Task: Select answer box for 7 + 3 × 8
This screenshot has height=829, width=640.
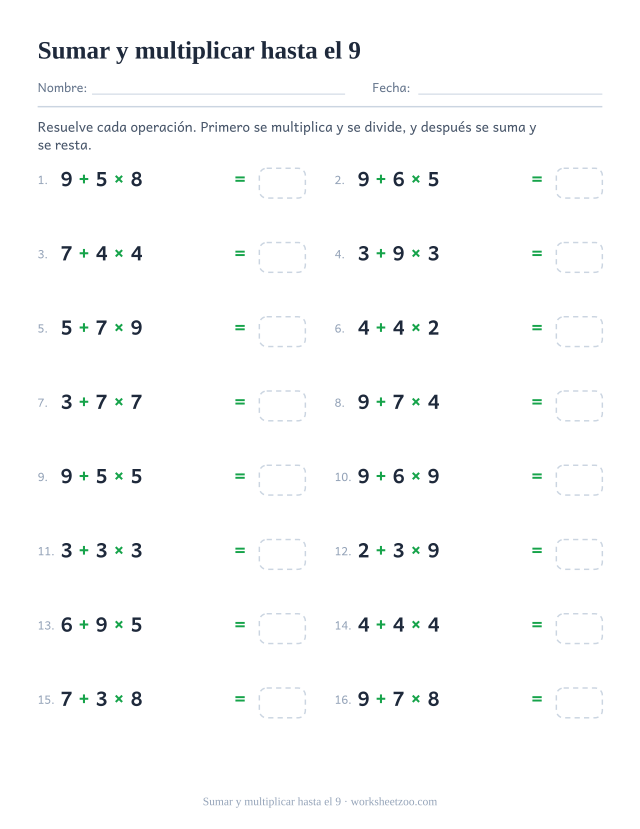Action: coord(282,703)
